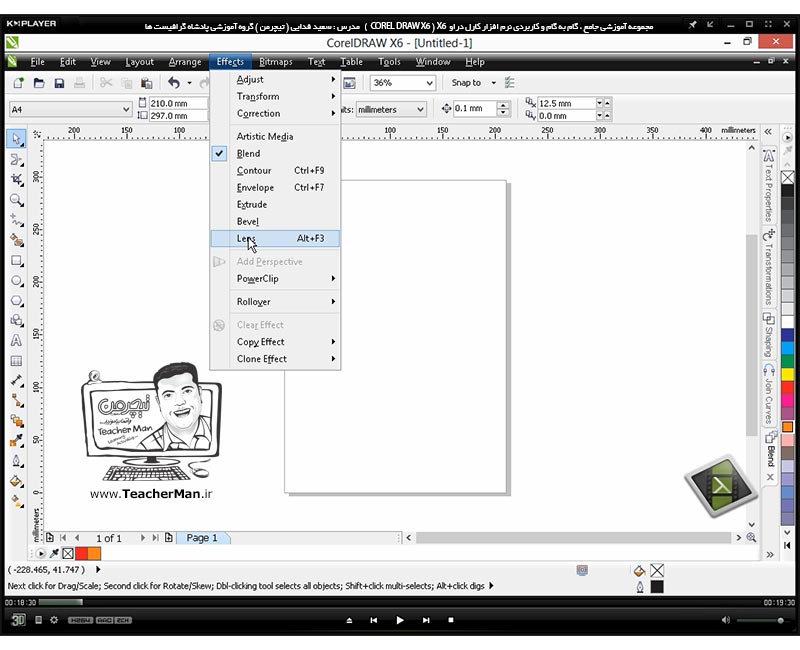800x650 pixels.
Task: Select the Crop tool
Action: (16, 179)
